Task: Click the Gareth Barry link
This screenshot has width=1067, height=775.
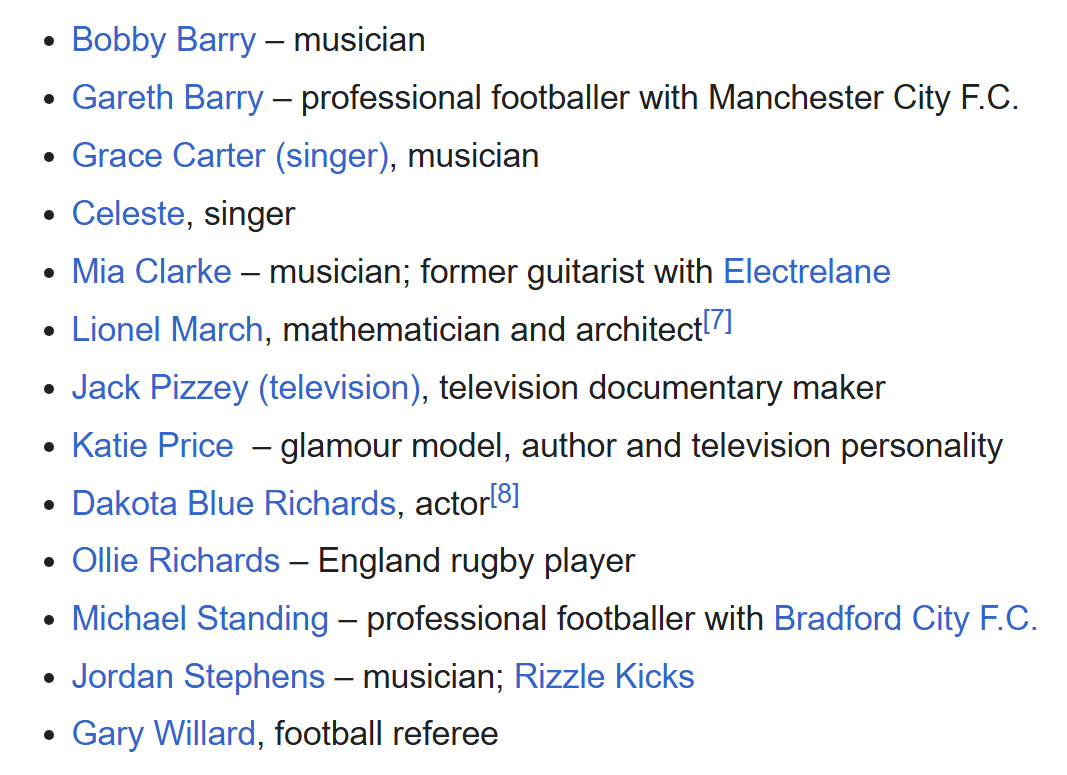Action: tap(168, 98)
